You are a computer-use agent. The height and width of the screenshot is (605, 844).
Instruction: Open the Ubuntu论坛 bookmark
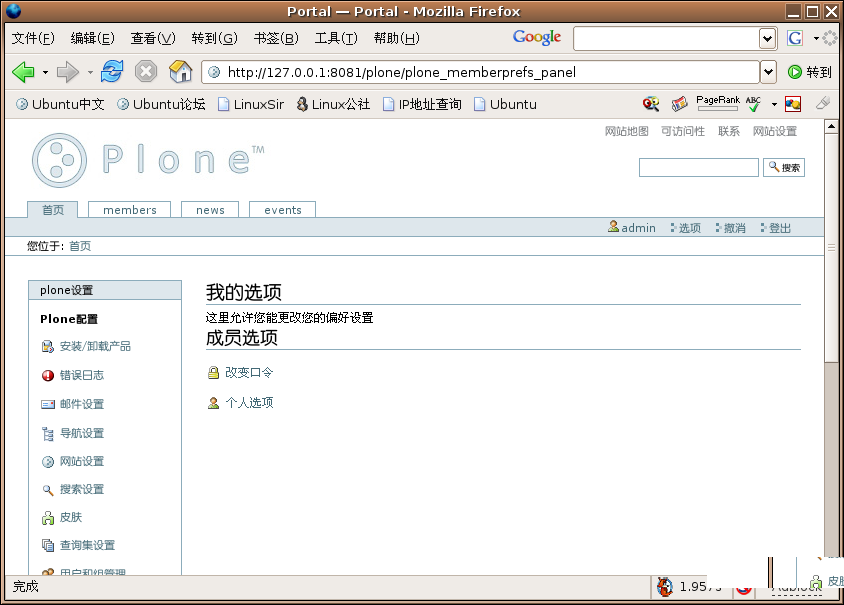click(x=161, y=104)
